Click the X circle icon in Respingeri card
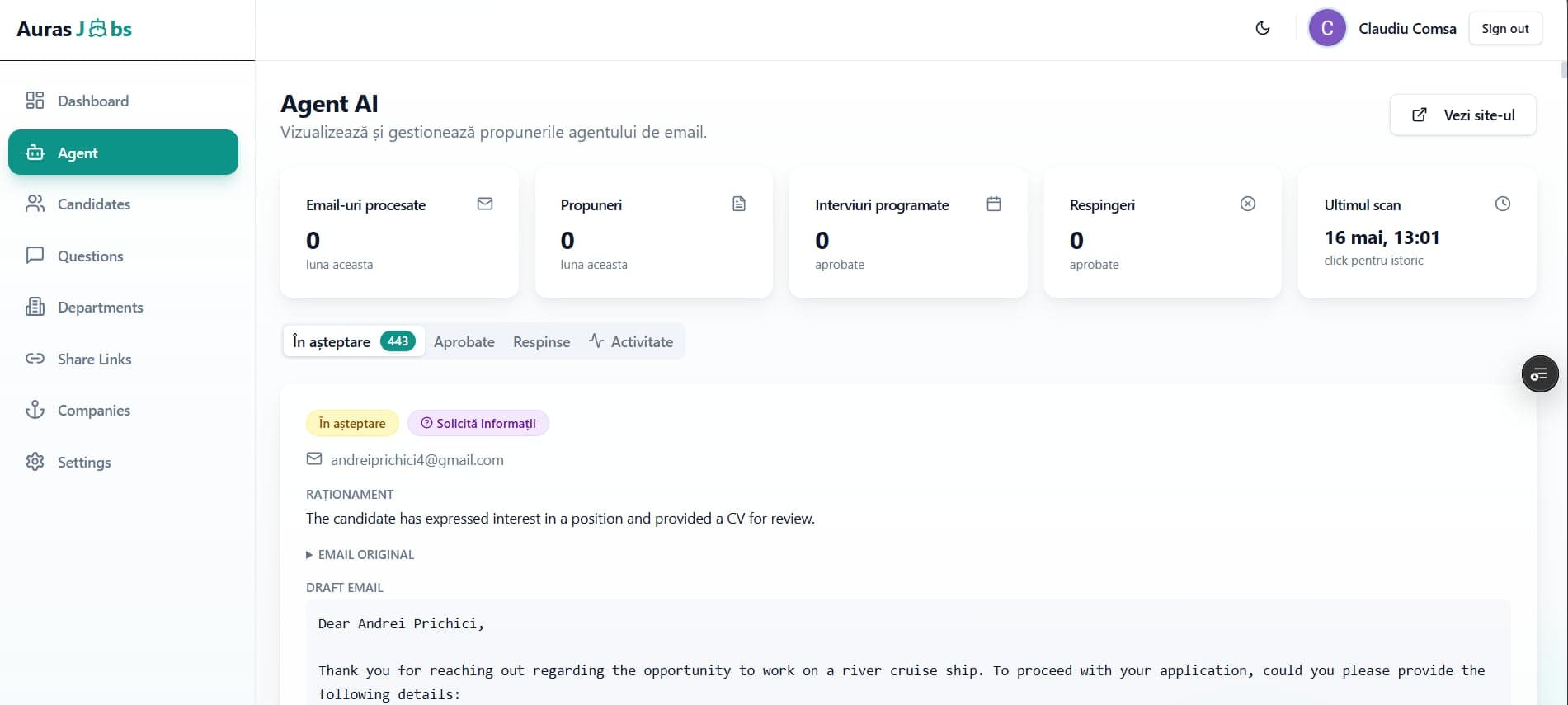This screenshot has height=705, width=1568. (1248, 204)
